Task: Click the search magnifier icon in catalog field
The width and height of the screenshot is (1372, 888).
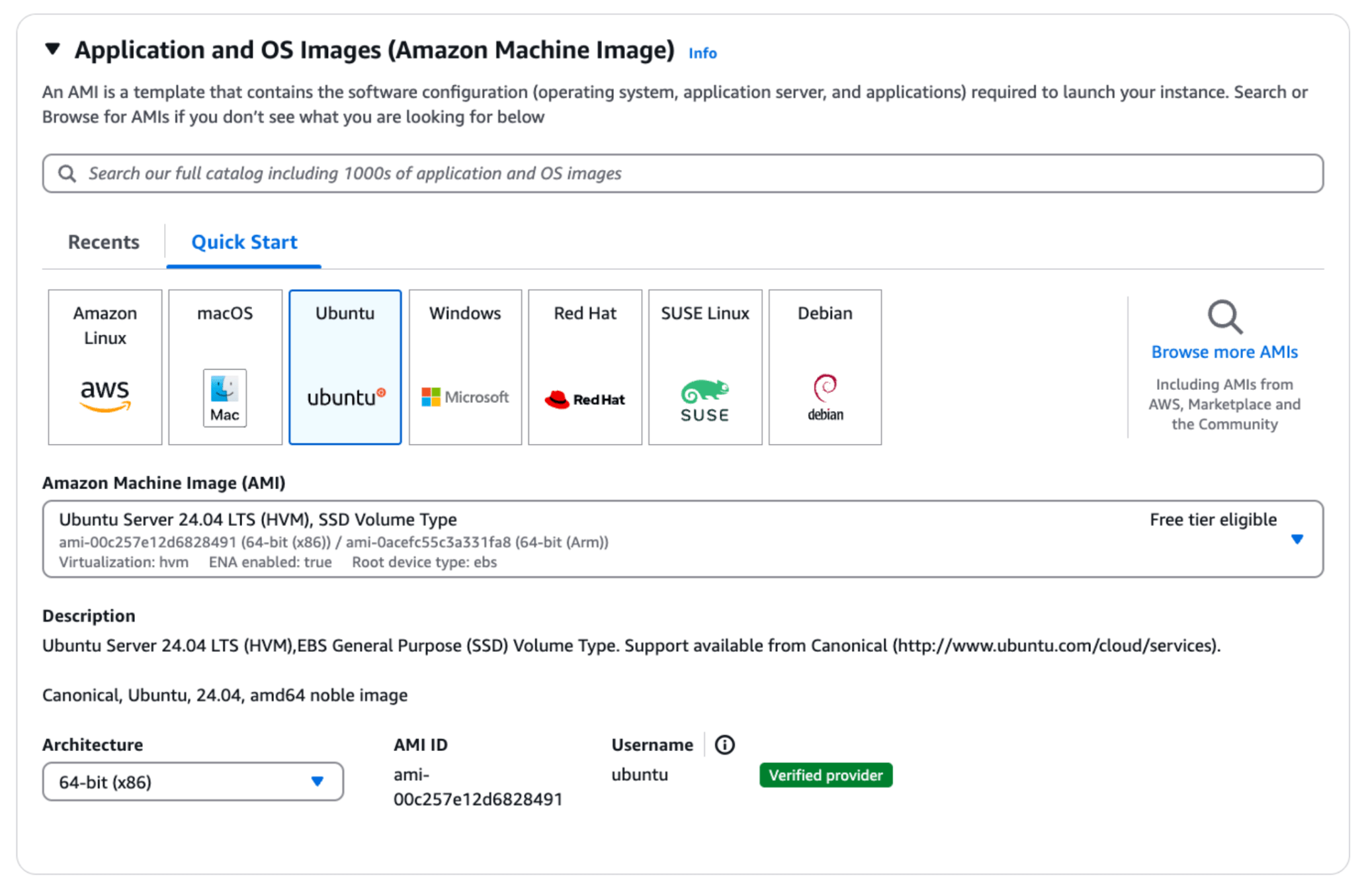Action: coord(67,173)
